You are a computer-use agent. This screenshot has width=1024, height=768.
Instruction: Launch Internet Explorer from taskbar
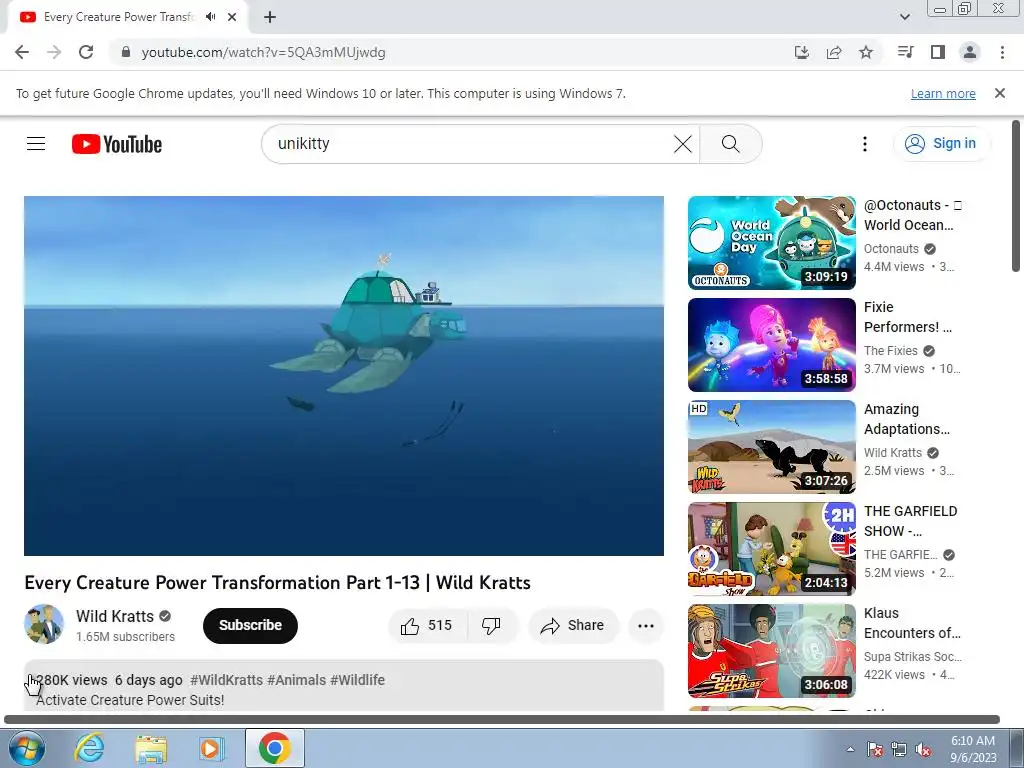coord(89,748)
